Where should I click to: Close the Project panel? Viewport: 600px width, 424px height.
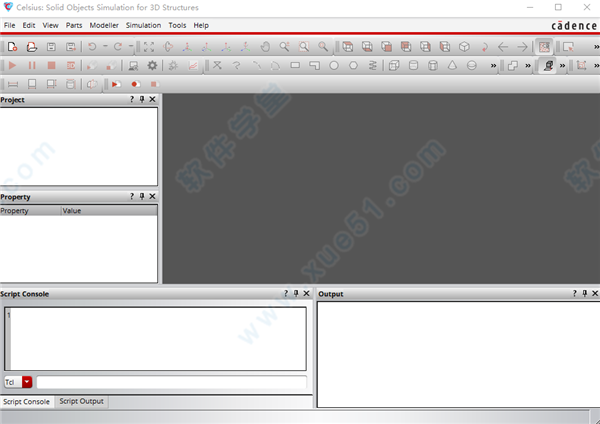(x=152, y=99)
